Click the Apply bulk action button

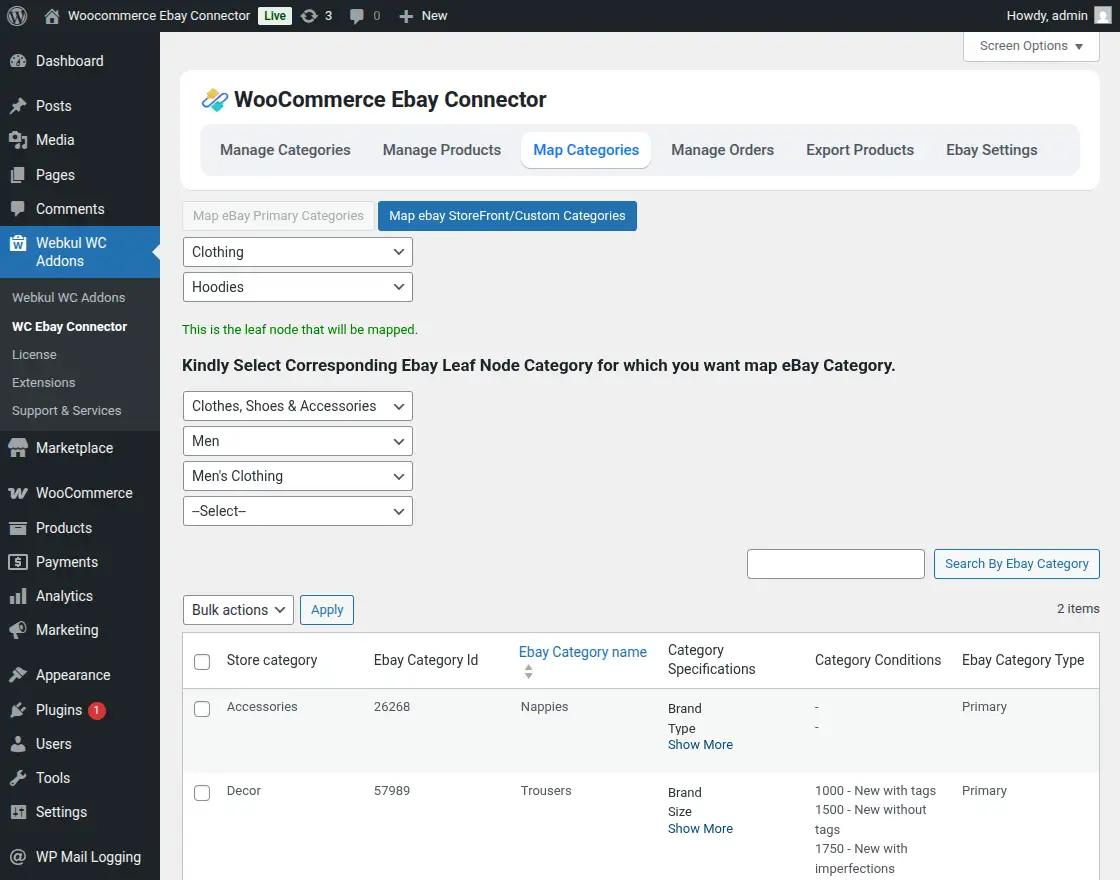point(327,610)
